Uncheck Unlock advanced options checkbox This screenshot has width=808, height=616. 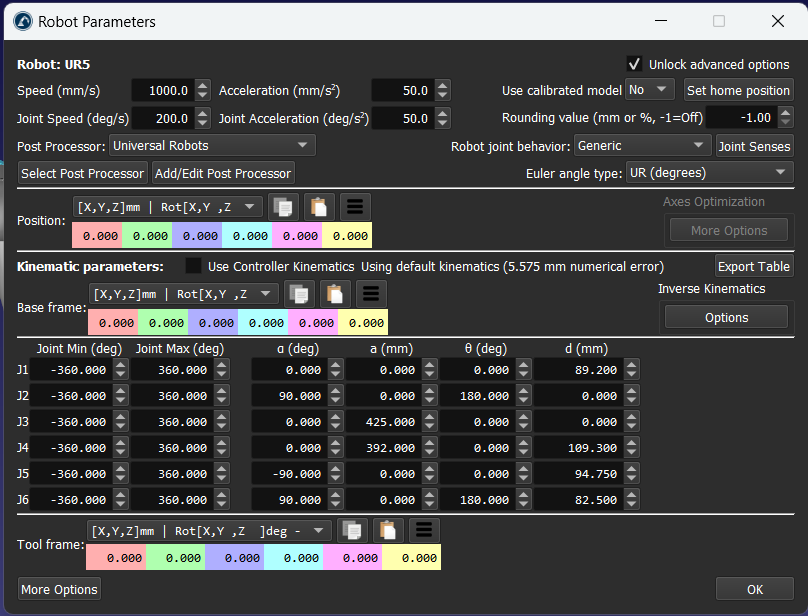tap(634, 64)
